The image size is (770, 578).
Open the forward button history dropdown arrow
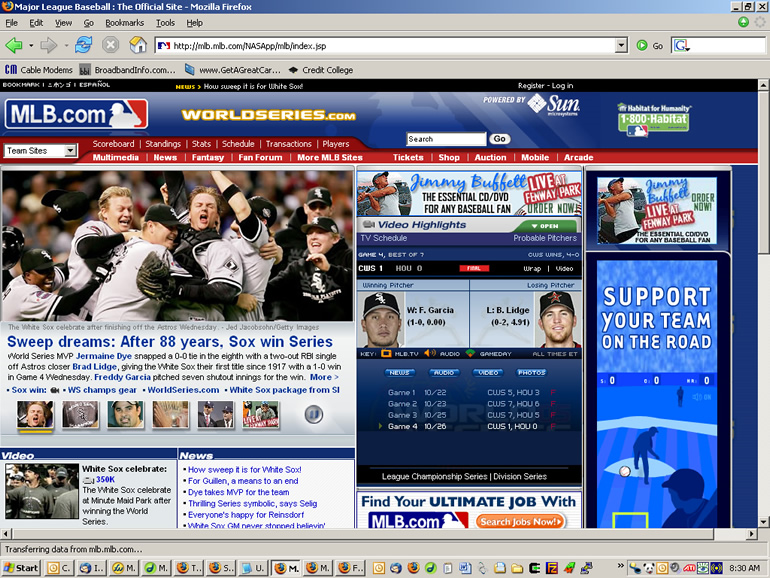coord(66,46)
